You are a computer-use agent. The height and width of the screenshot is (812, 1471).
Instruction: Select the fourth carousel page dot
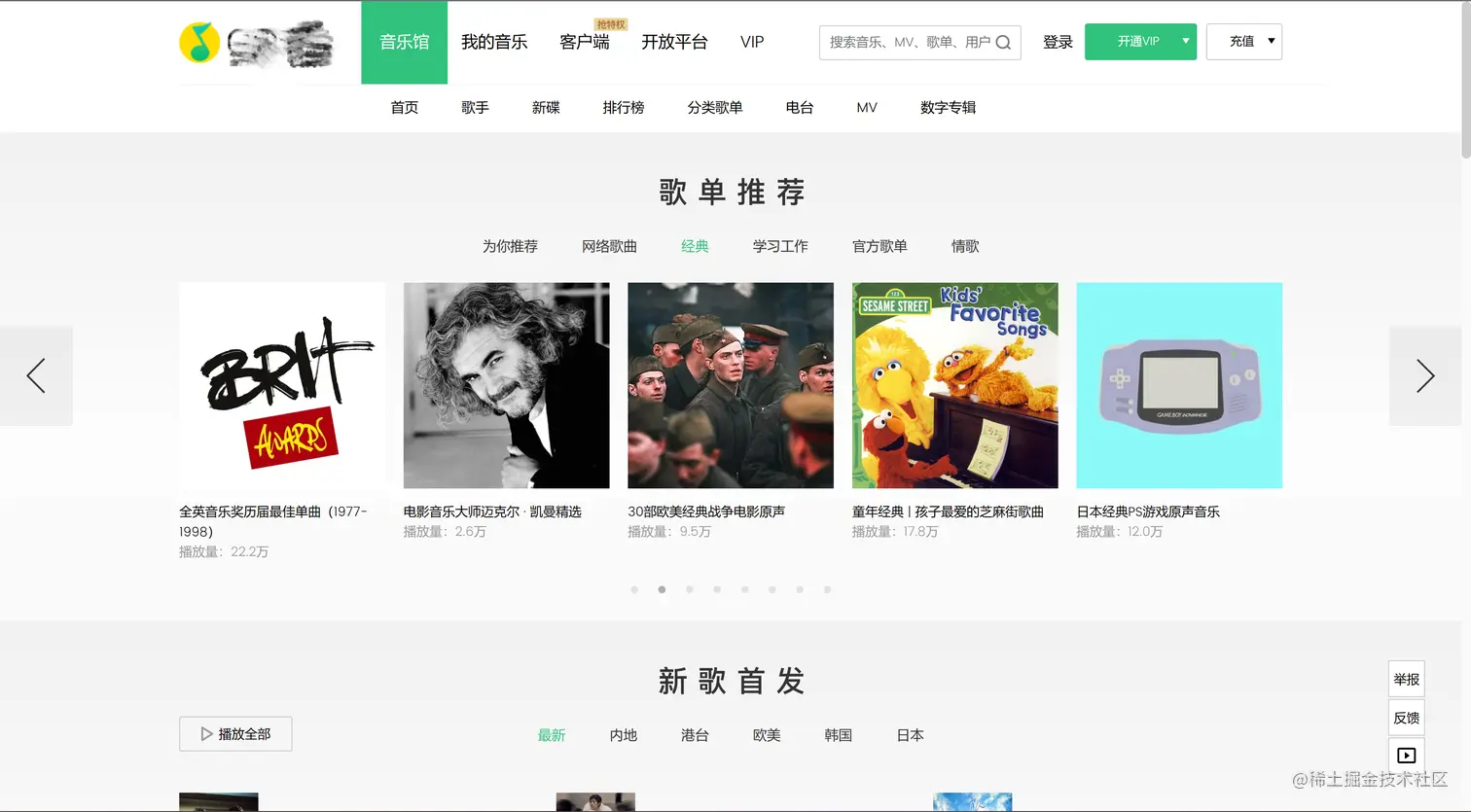717,589
